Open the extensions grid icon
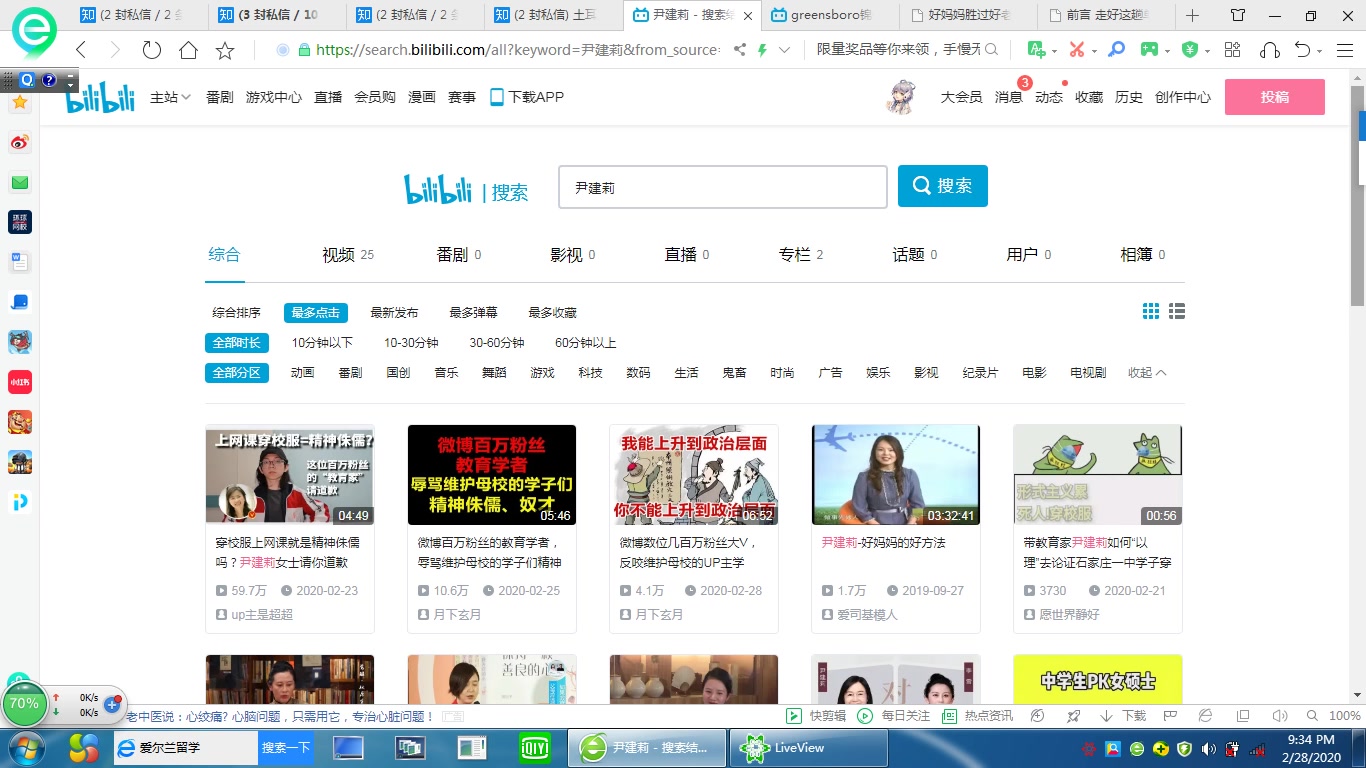 [1232, 50]
